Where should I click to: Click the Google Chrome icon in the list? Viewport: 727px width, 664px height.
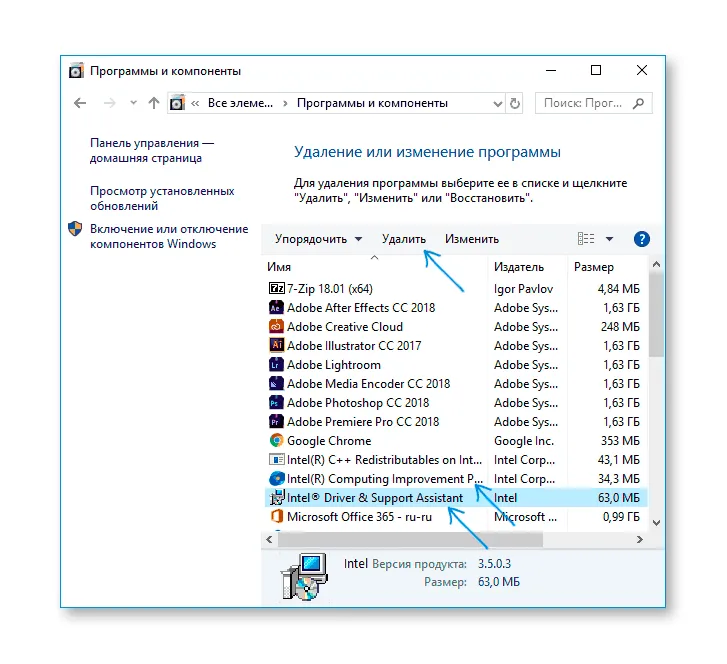pyautogui.click(x=276, y=441)
